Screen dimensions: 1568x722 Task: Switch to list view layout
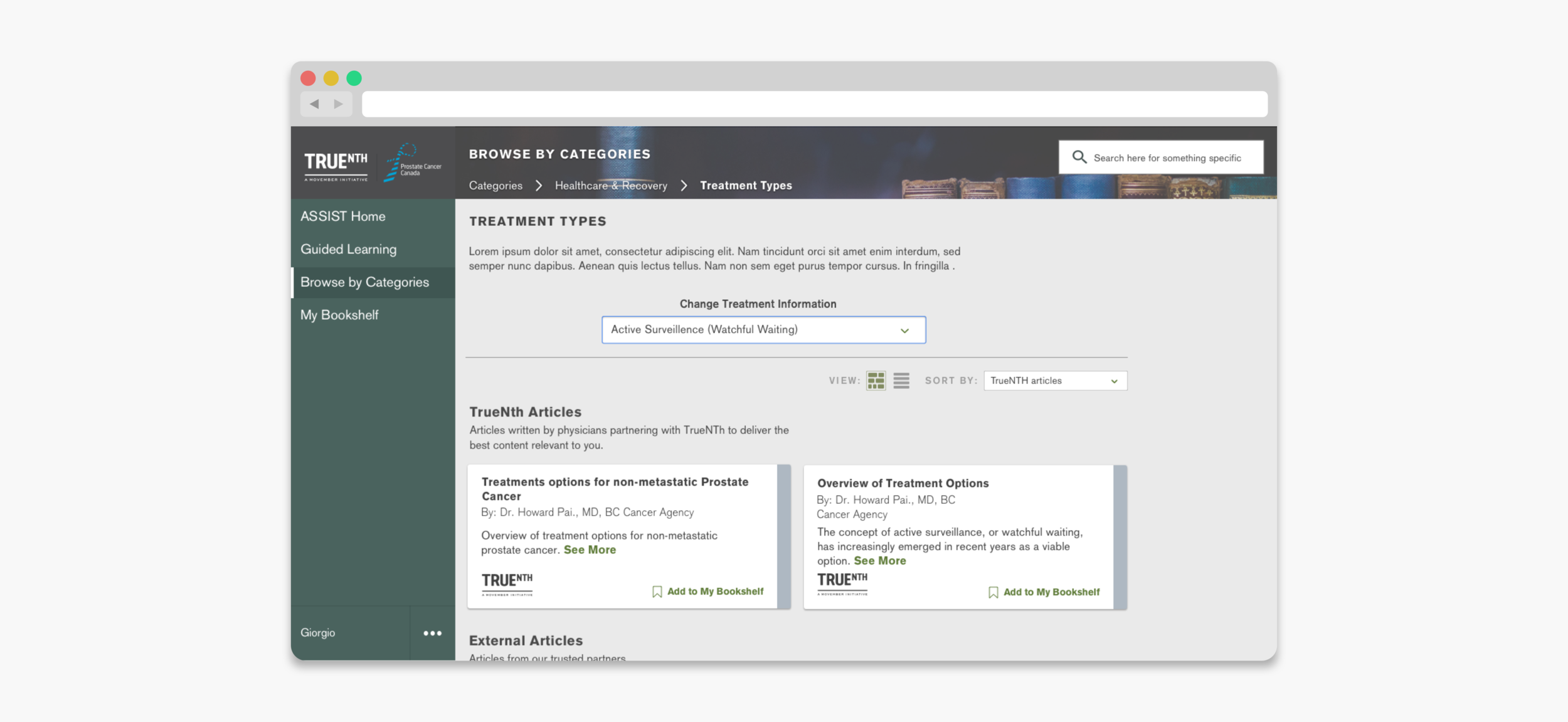pos(901,381)
